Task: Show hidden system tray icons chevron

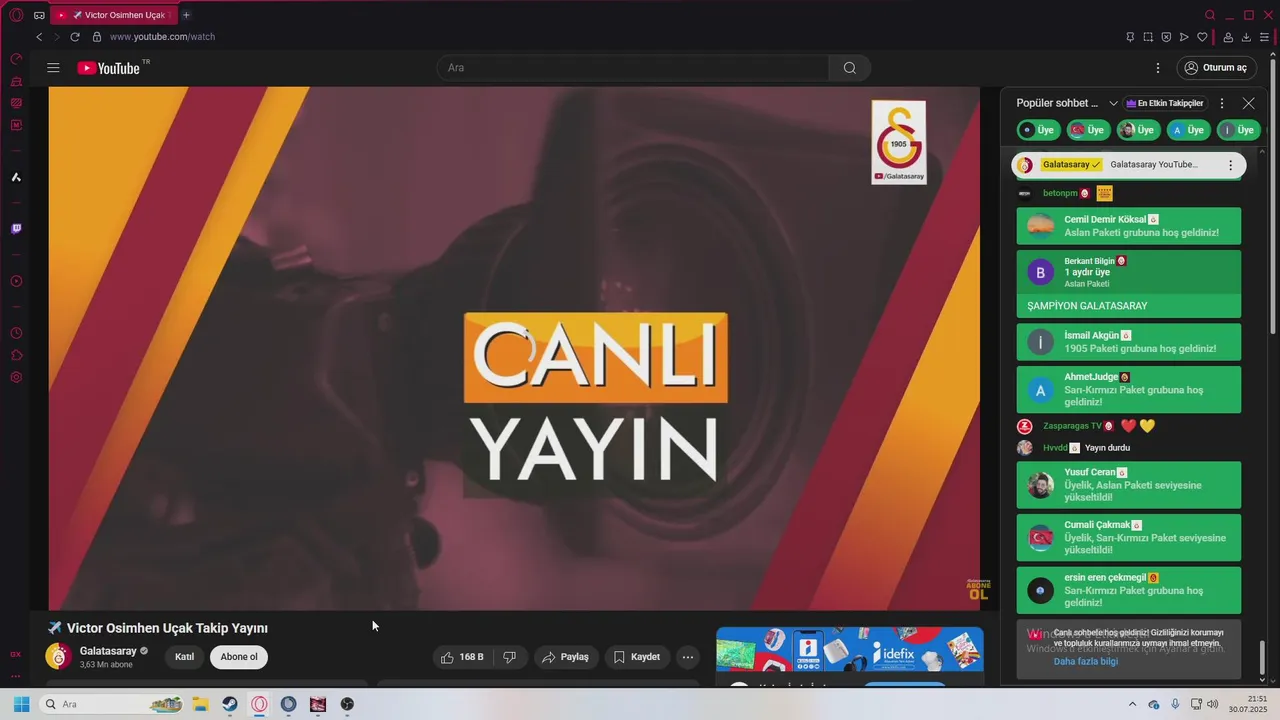Action: point(1132,704)
